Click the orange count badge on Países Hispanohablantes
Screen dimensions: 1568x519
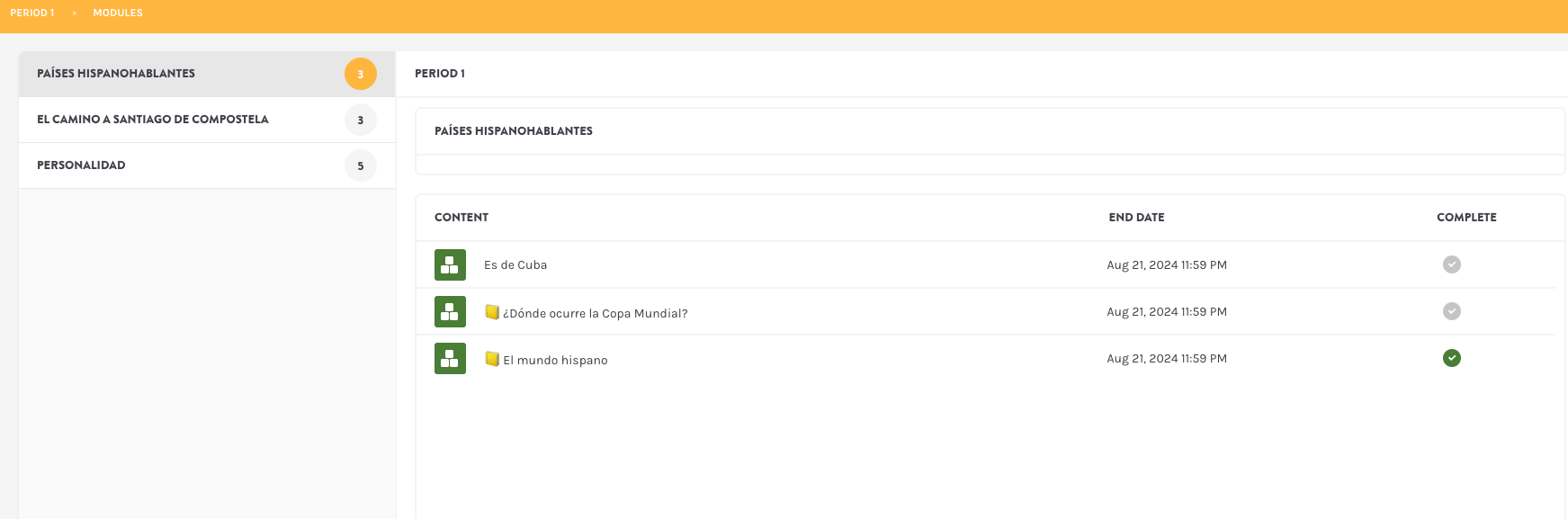(361, 74)
